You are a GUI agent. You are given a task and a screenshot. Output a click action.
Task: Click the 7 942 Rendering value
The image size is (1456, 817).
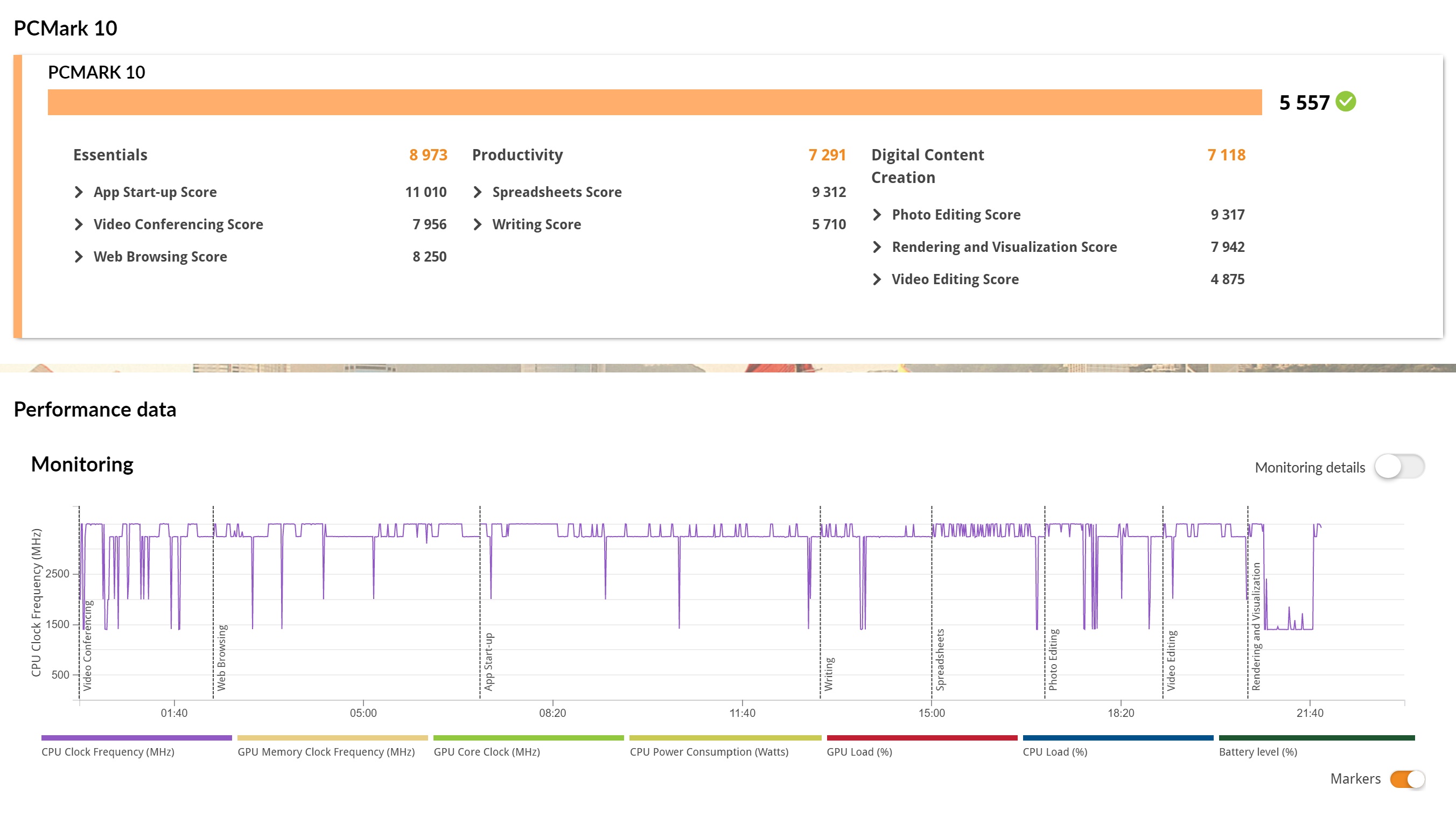pyautogui.click(x=1228, y=247)
